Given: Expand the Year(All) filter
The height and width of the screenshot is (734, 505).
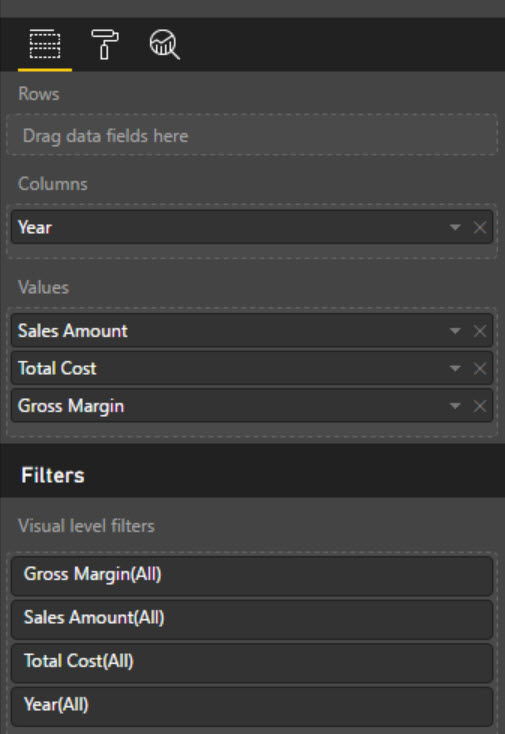Looking at the screenshot, I should 252,705.
